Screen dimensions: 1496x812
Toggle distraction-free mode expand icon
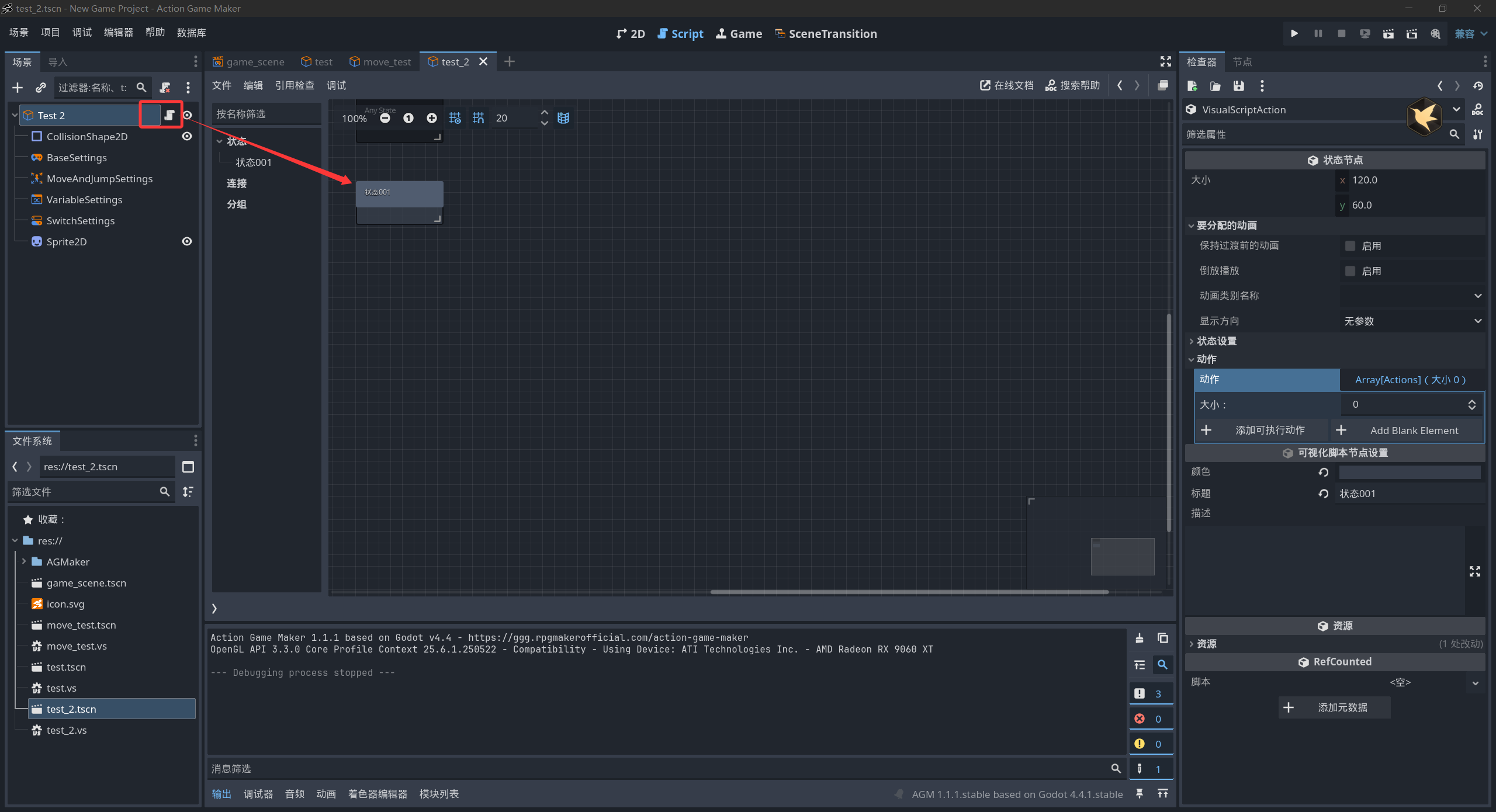[x=1165, y=61]
